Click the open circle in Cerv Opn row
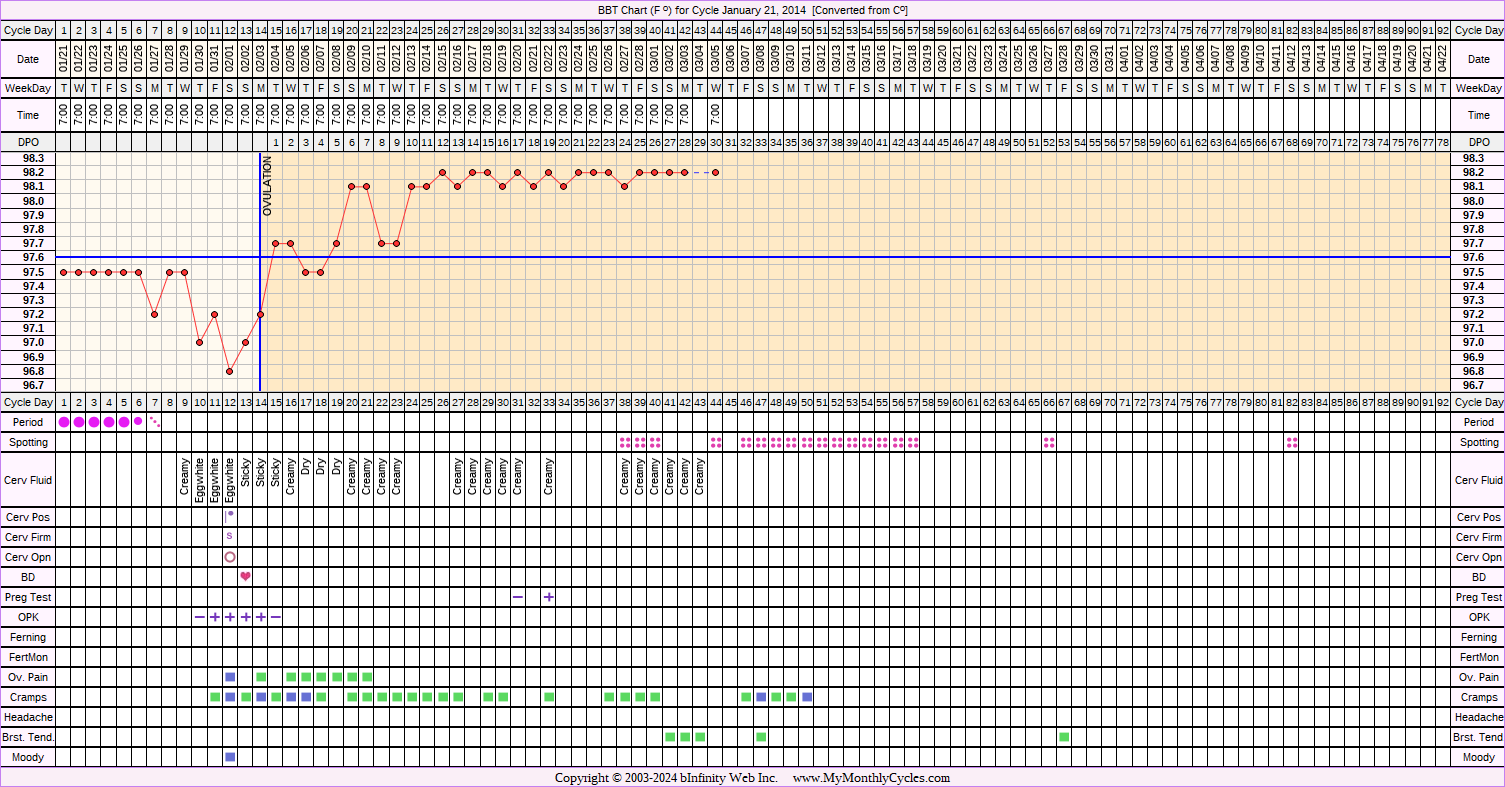 230,557
